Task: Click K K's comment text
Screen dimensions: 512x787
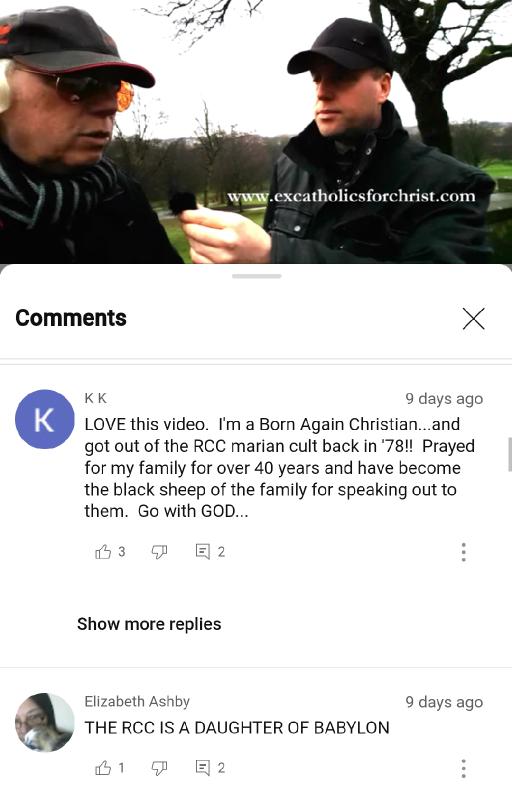Action: click(x=279, y=468)
